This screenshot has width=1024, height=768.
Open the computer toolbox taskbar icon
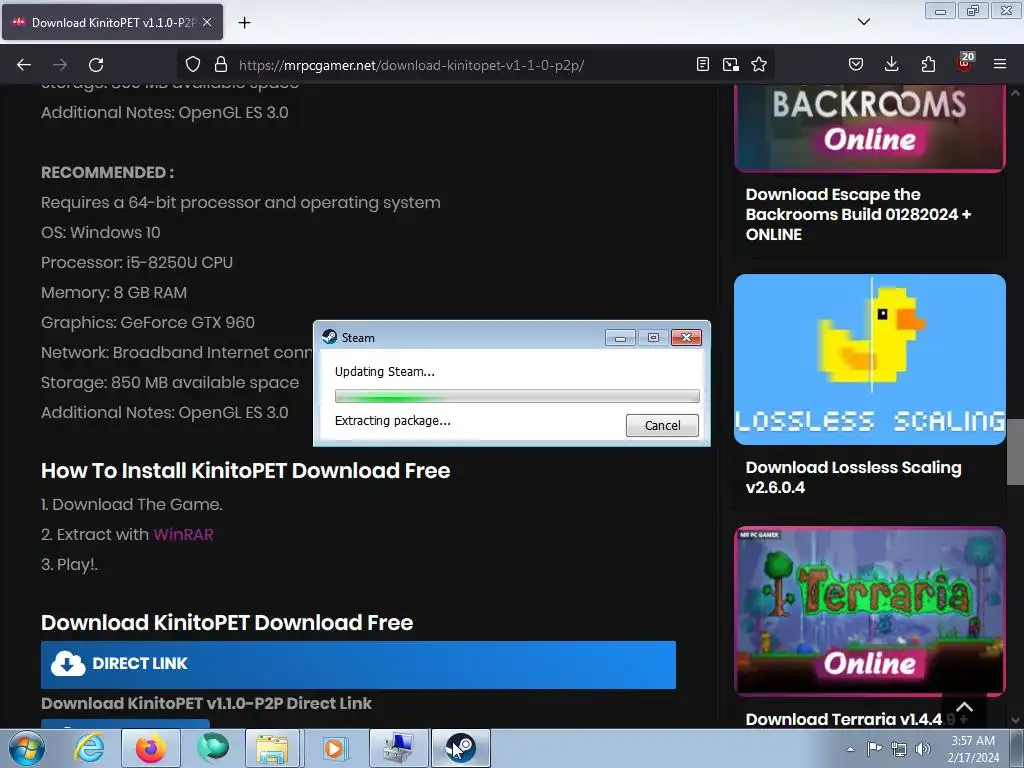pos(398,748)
